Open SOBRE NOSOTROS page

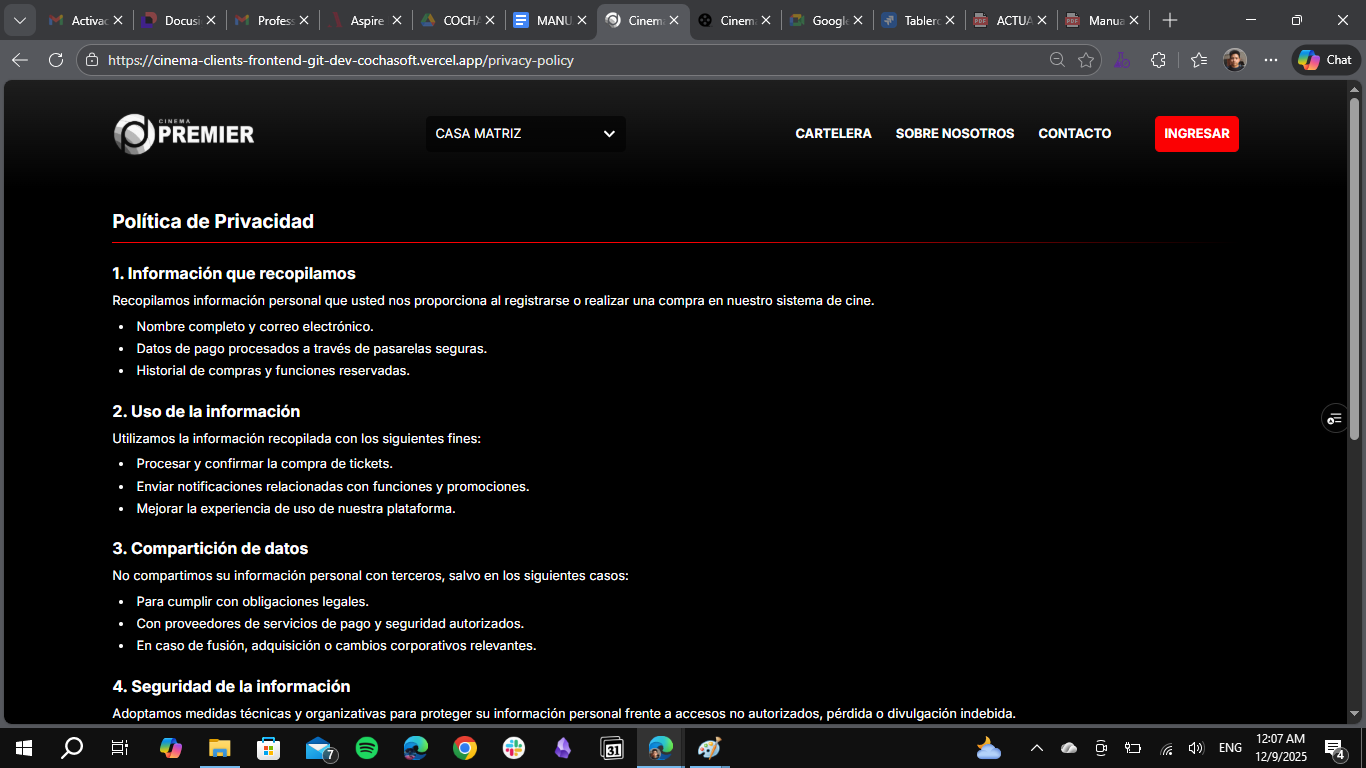pos(954,134)
